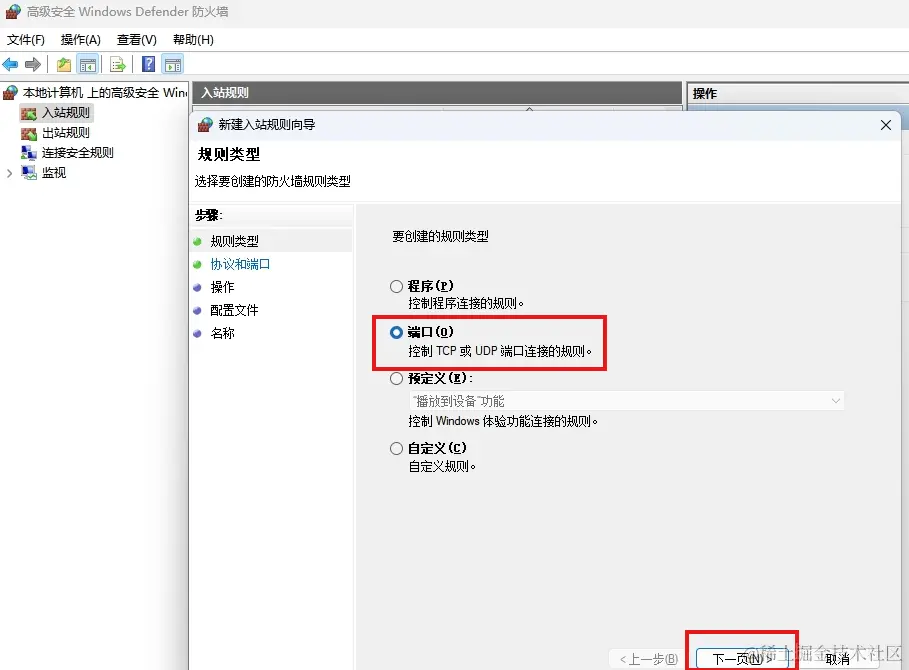The height and width of the screenshot is (670, 909).
Task: Select the 程序(P) radio button
Action: (x=396, y=286)
